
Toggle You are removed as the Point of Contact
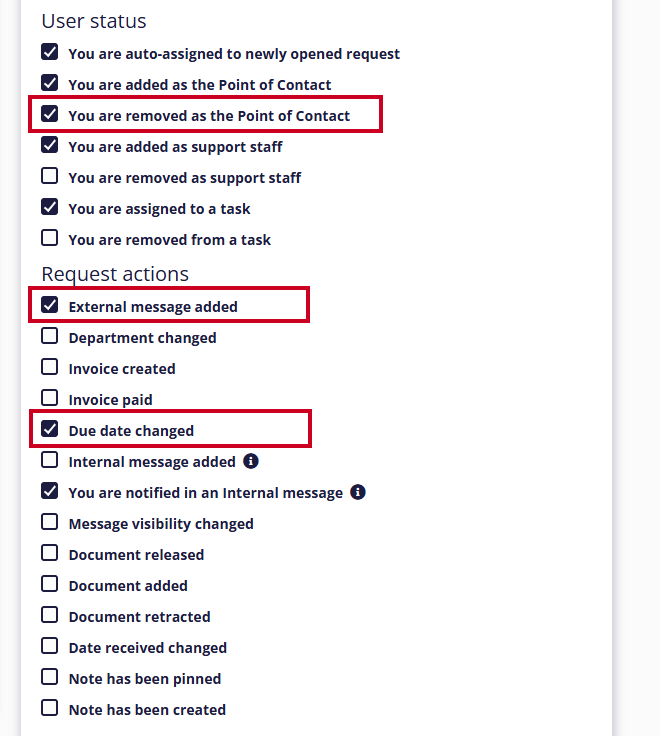(x=49, y=114)
